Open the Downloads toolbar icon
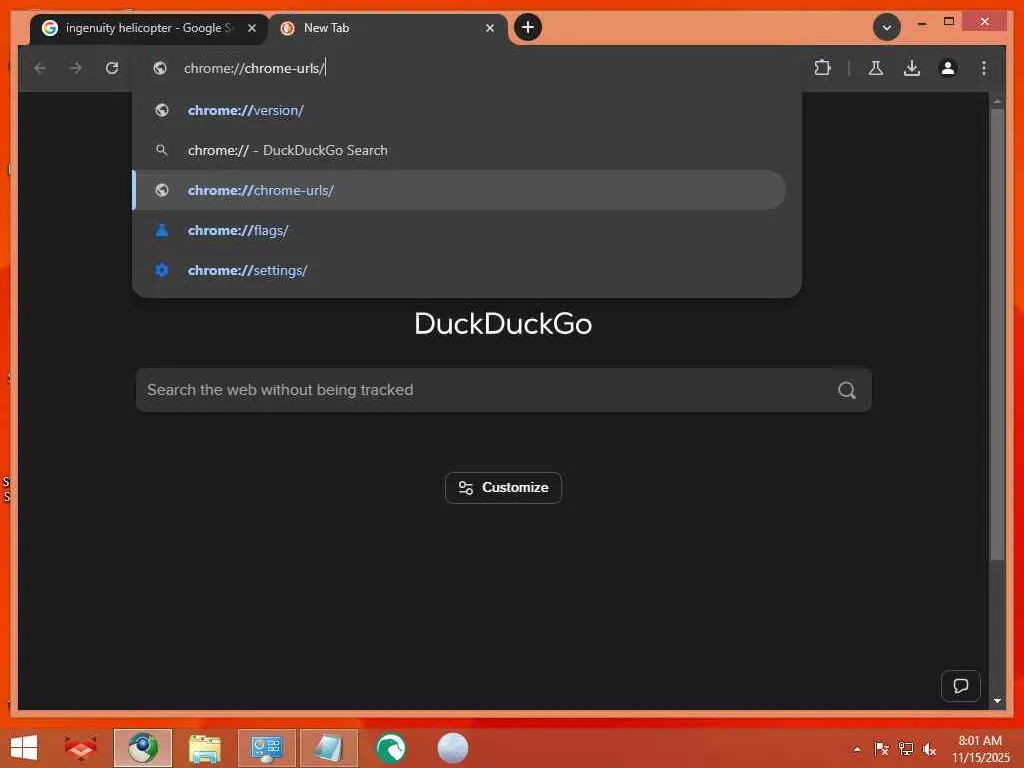Viewport: 1024px width, 768px height. 912,68
